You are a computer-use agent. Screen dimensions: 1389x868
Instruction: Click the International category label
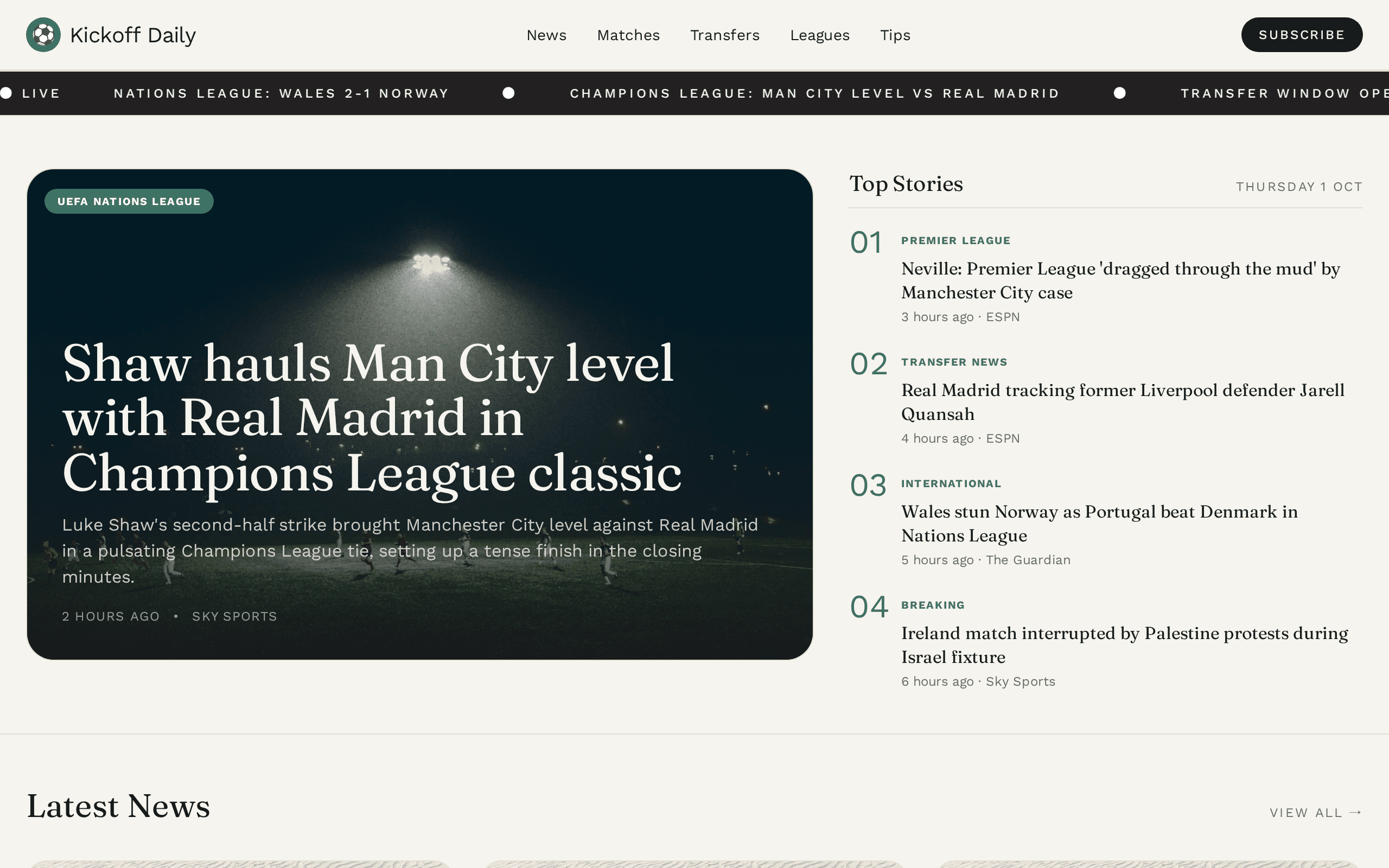click(951, 483)
